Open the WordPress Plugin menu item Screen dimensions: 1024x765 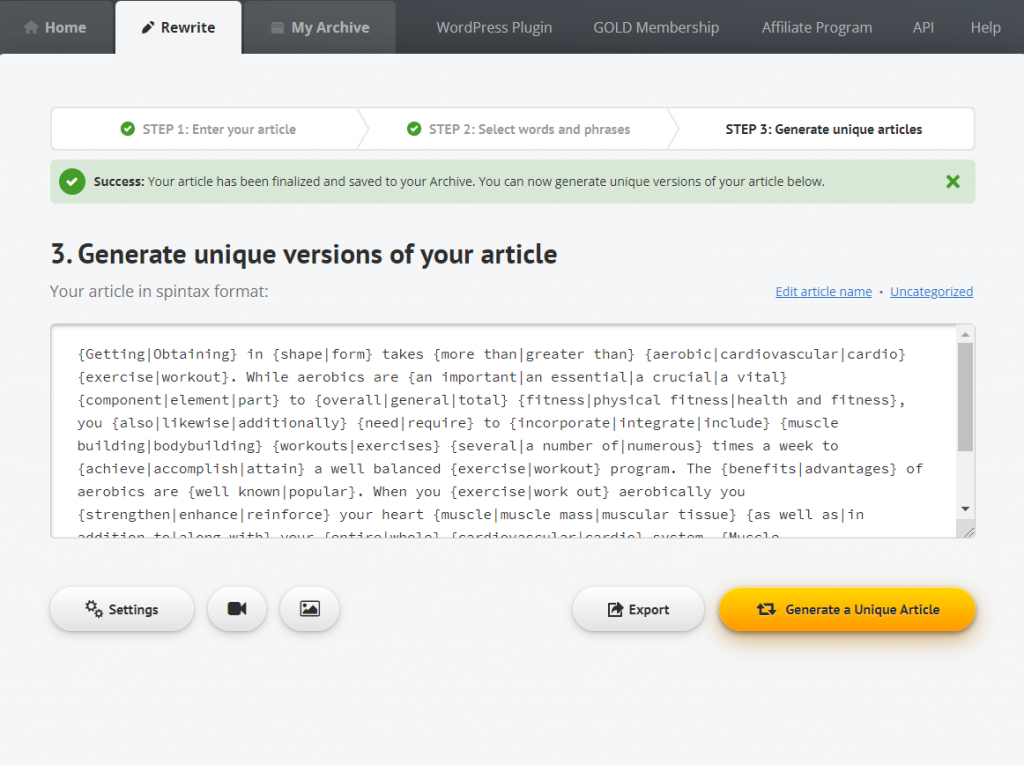pyautogui.click(x=494, y=27)
